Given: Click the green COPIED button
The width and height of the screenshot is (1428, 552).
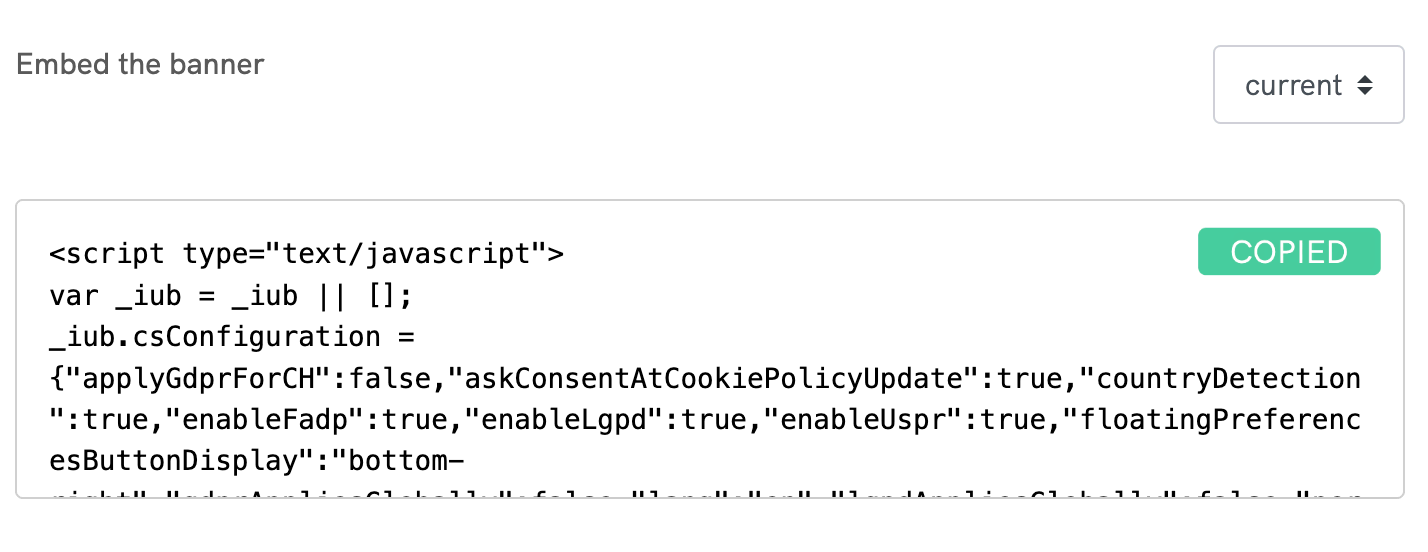Looking at the screenshot, I should point(1288,252).
